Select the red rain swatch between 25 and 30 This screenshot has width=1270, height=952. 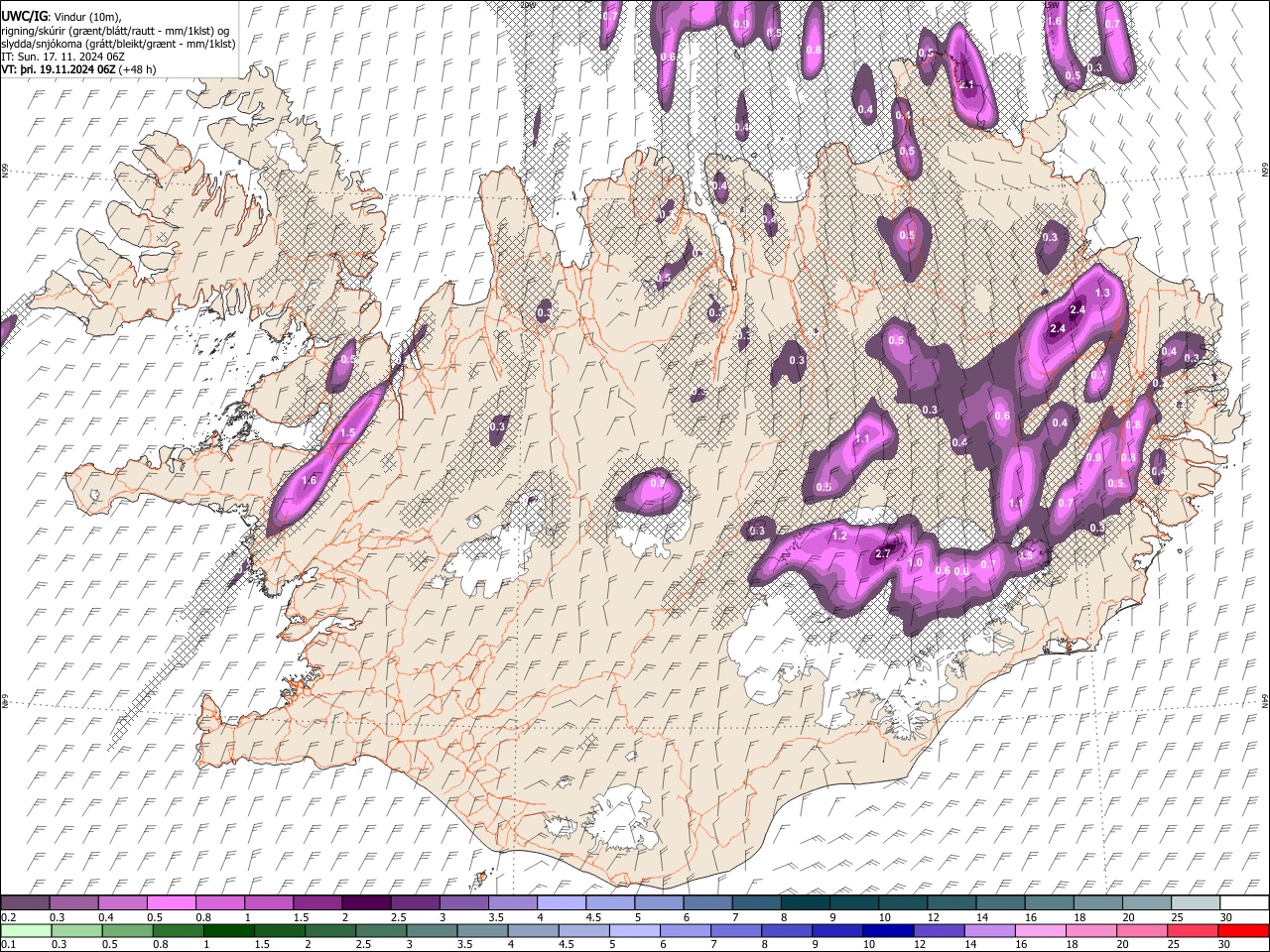pyautogui.click(x=1192, y=930)
